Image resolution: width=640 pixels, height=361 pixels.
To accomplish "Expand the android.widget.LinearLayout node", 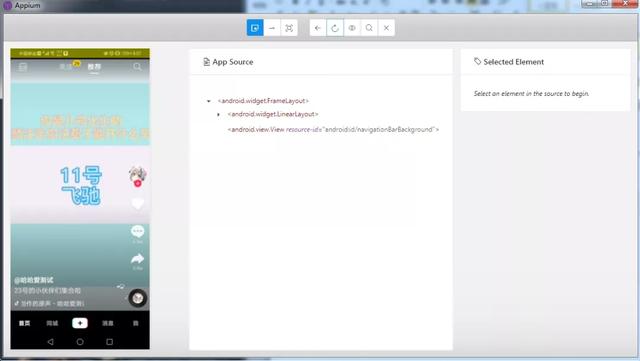I will coord(219,114).
